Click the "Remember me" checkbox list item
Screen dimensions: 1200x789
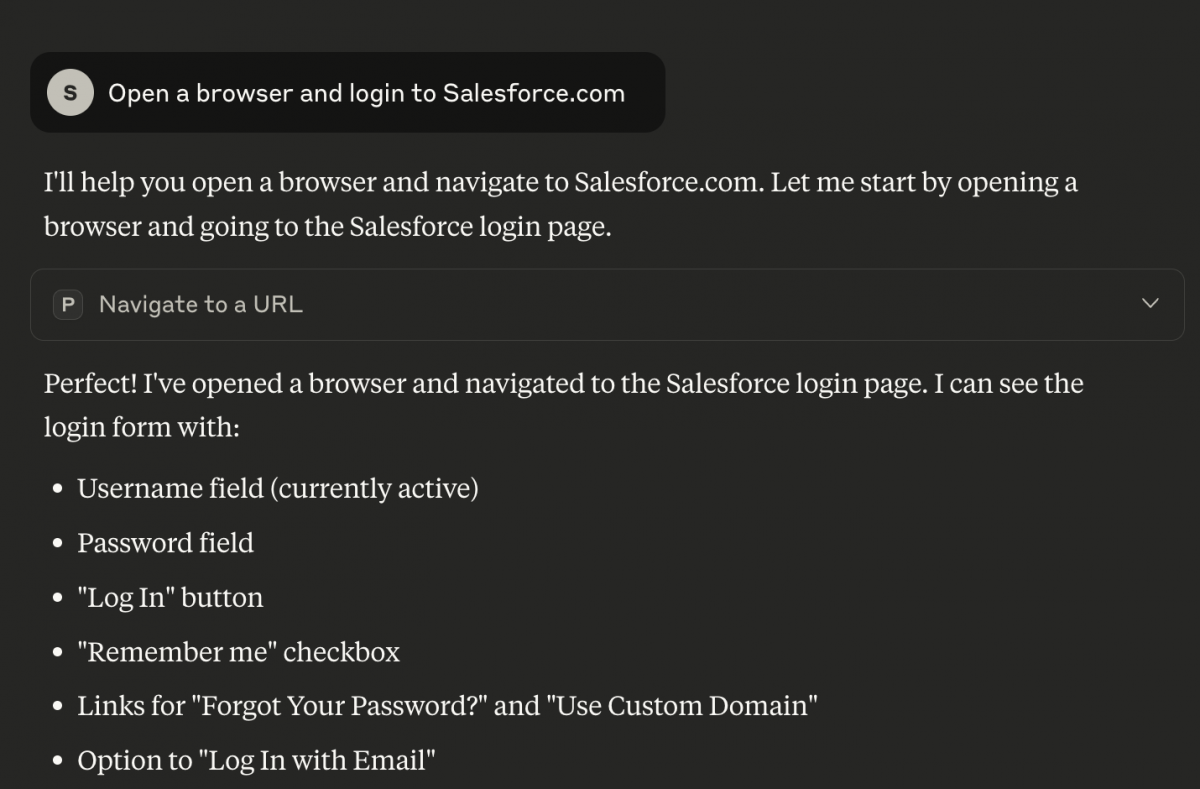[238, 652]
